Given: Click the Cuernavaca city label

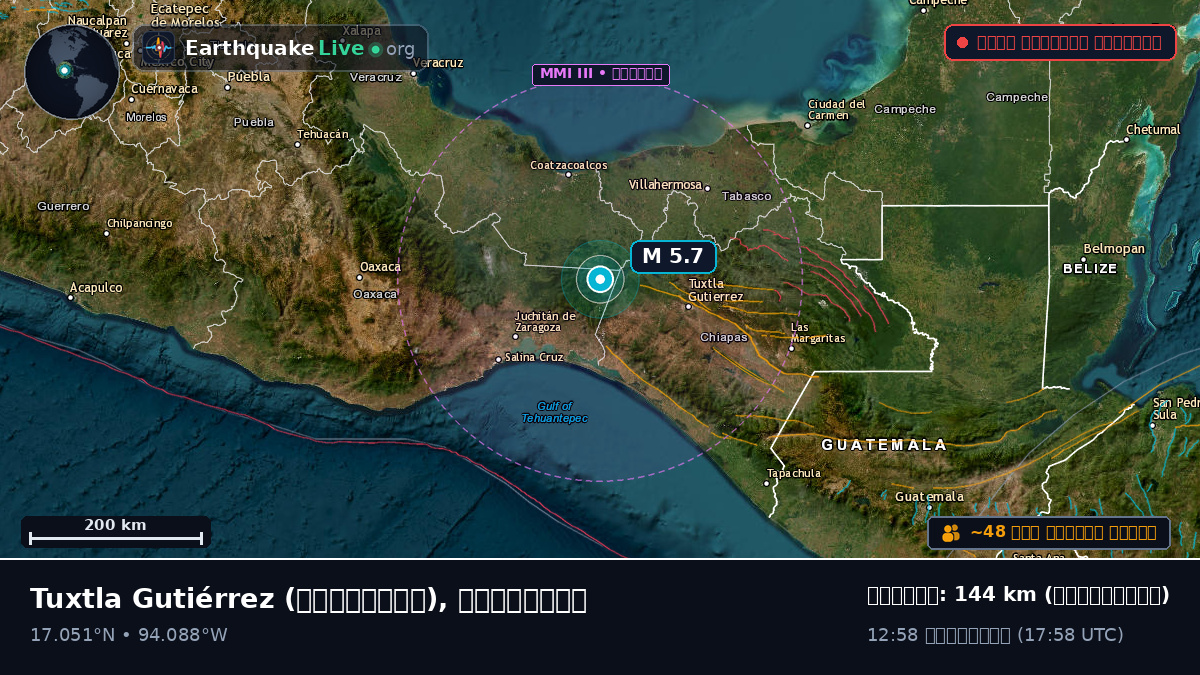Looking at the screenshot, I should 164,89.
